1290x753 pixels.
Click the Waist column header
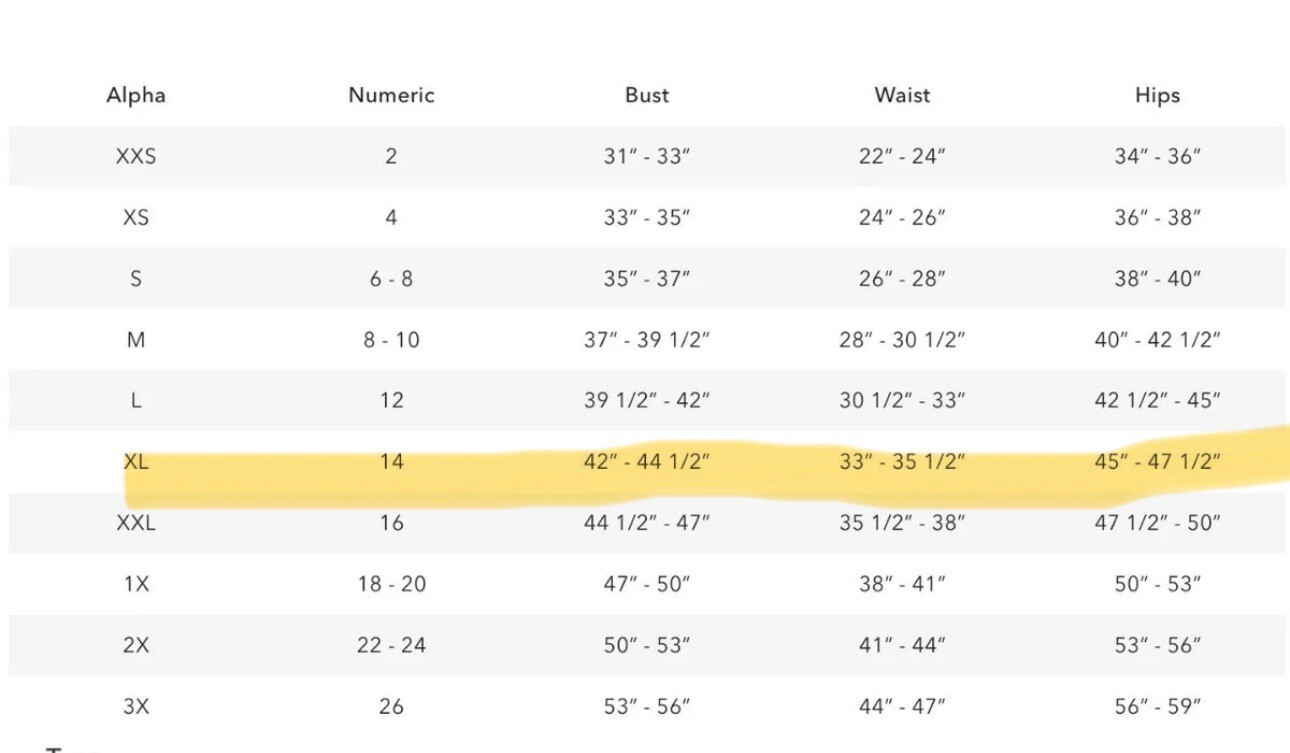click(x=902, y=96)
